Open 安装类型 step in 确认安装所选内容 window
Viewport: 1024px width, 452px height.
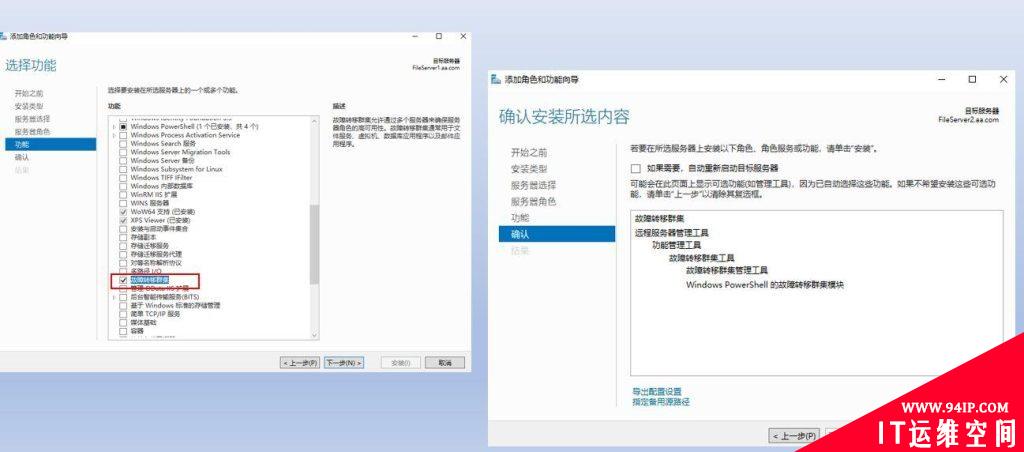click(529, 169)
